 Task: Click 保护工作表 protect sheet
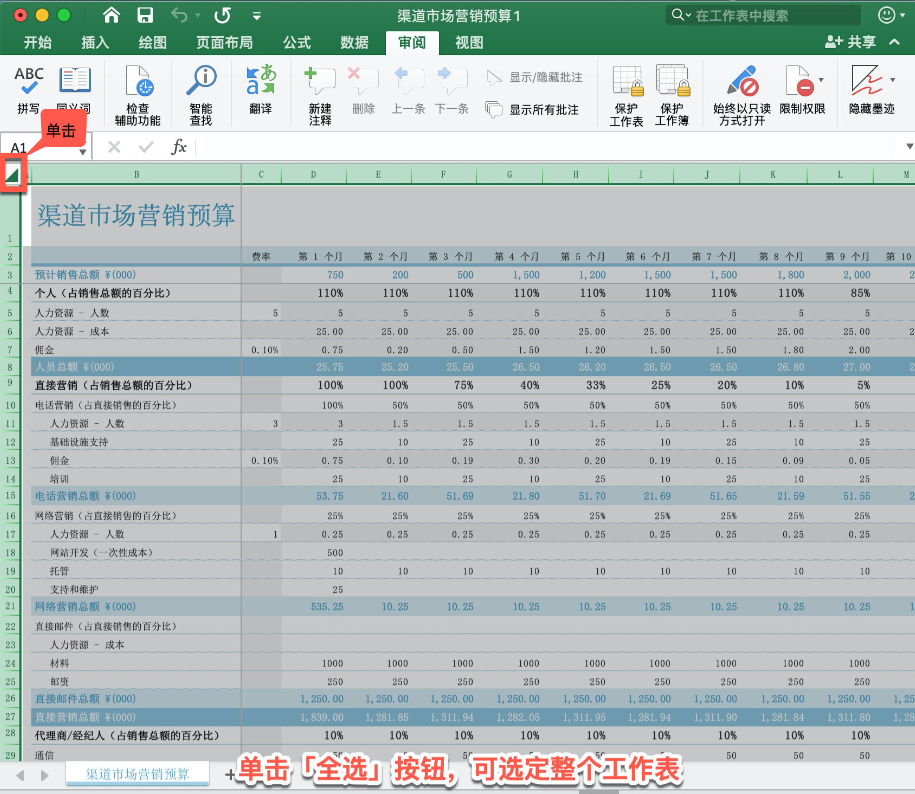tap(627, 96)
